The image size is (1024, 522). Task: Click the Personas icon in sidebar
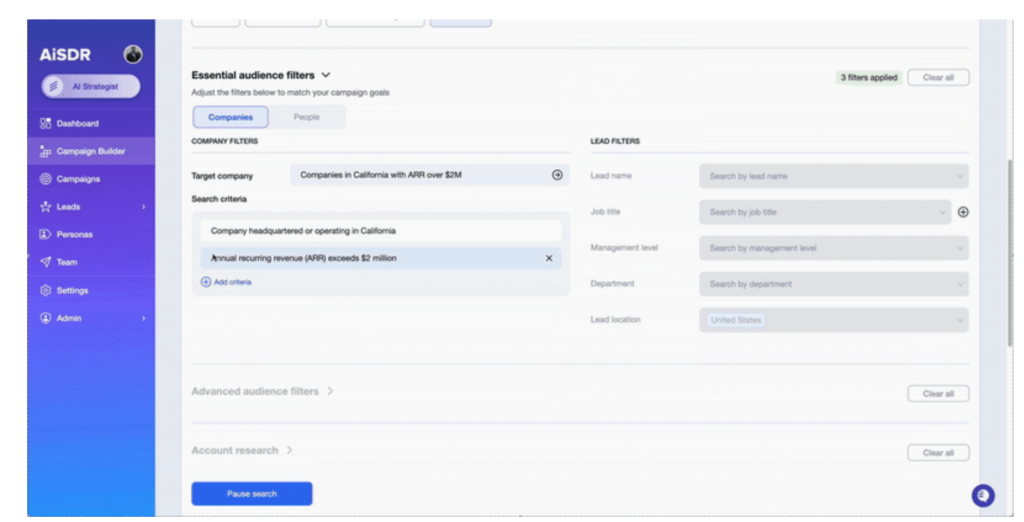point(45,235)
